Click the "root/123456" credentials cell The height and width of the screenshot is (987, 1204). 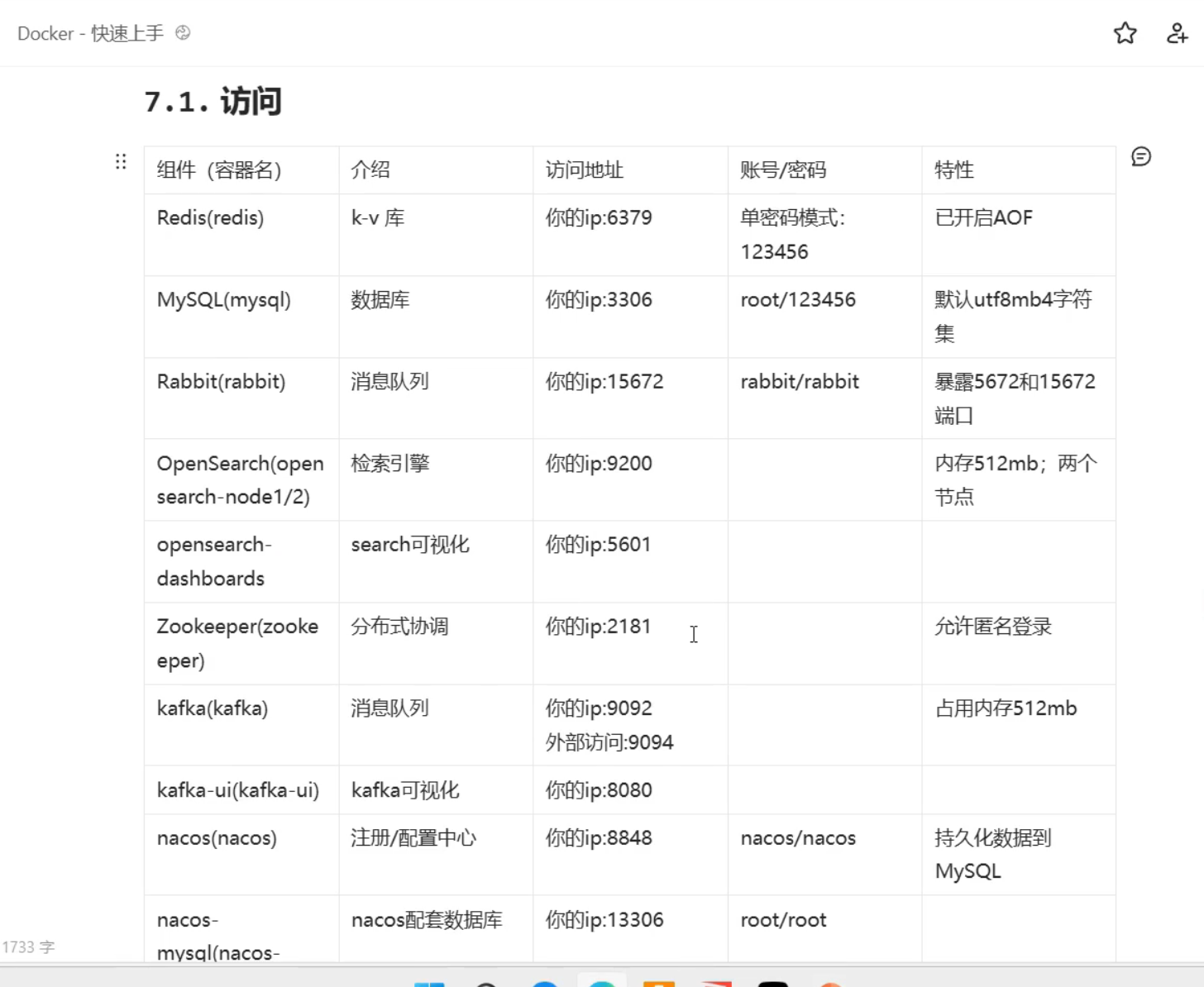[824, 317]
